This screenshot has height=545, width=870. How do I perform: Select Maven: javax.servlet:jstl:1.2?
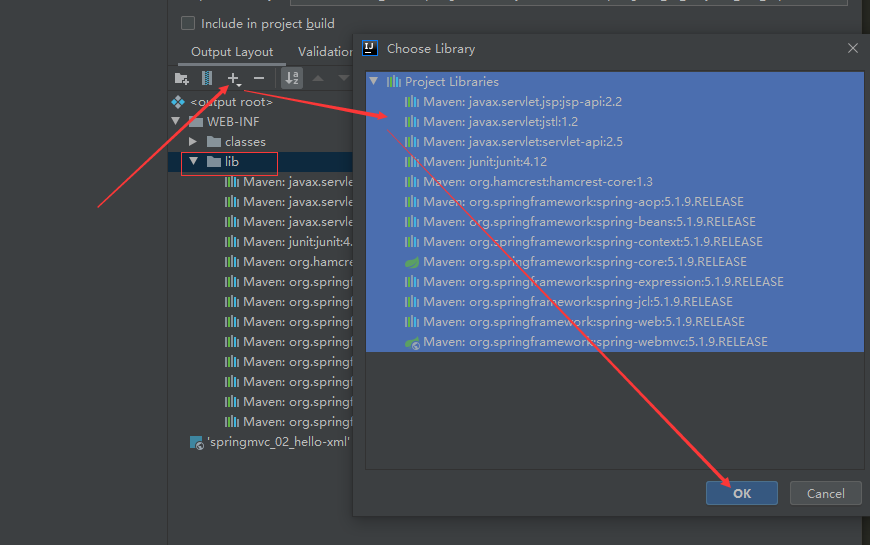(x=500, y=122)
